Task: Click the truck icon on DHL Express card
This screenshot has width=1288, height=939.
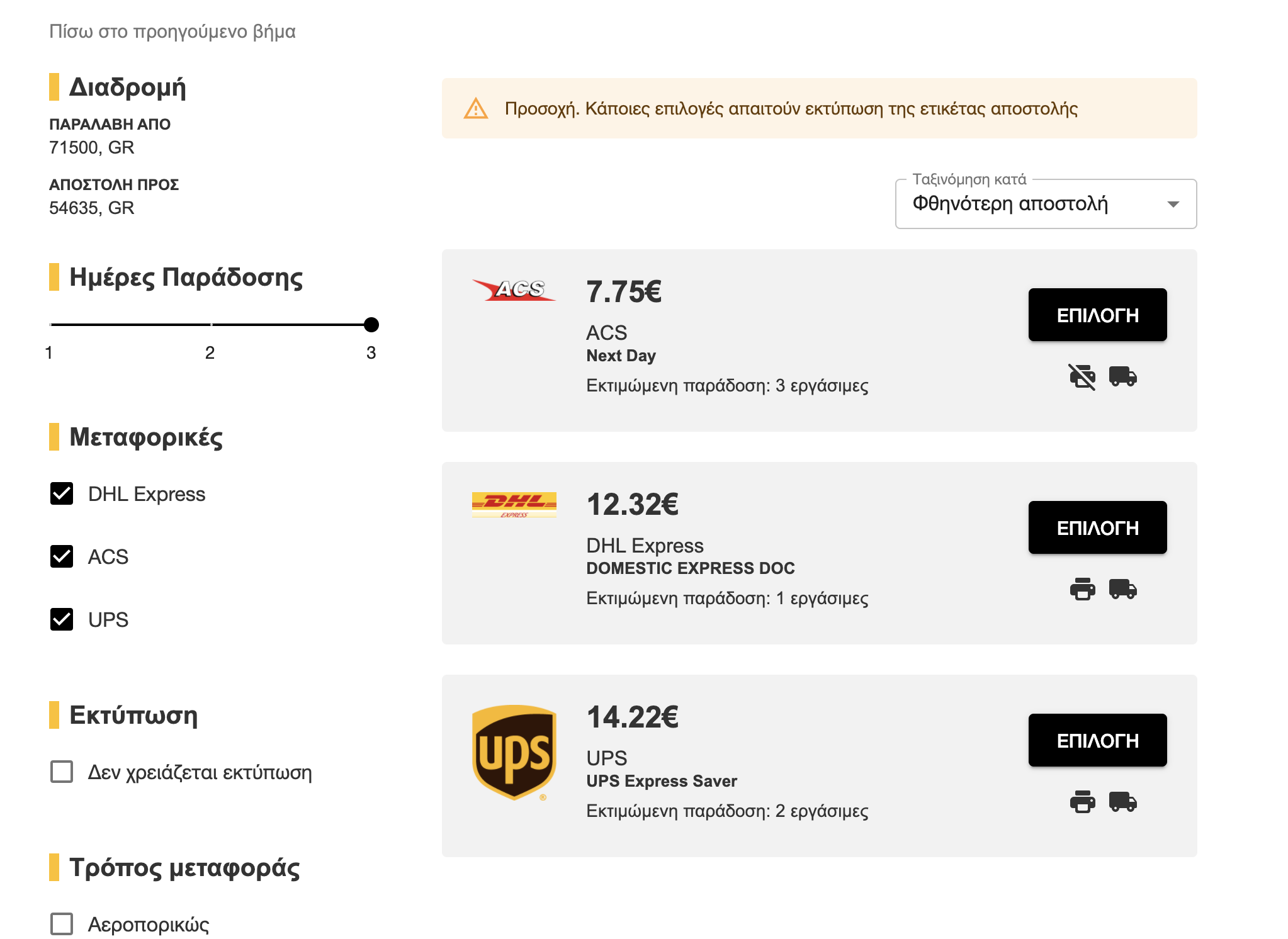Action: [x=1122, y=589]
